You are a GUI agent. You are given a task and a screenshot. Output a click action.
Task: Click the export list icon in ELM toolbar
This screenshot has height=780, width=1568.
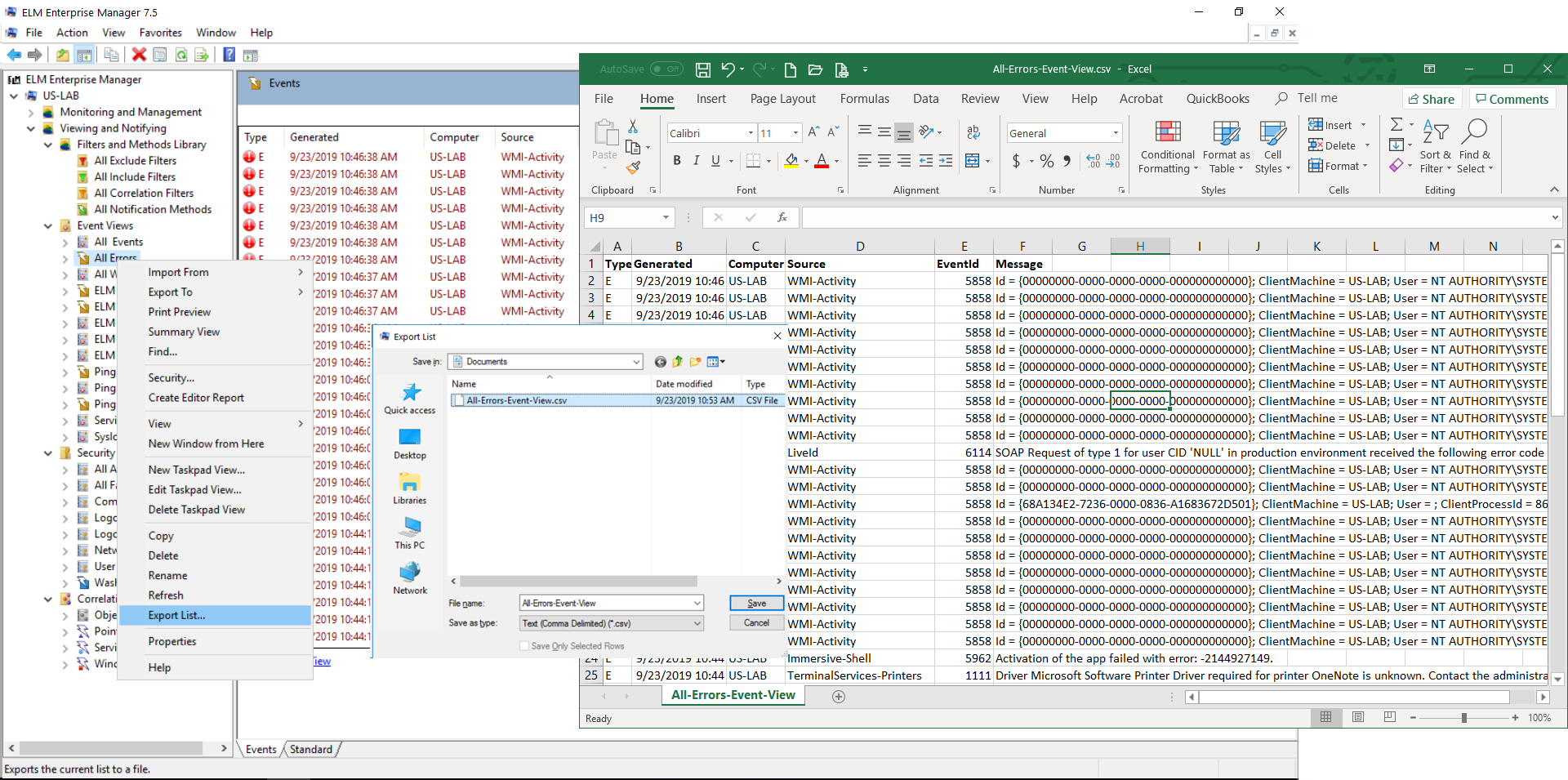pos(202,55)
